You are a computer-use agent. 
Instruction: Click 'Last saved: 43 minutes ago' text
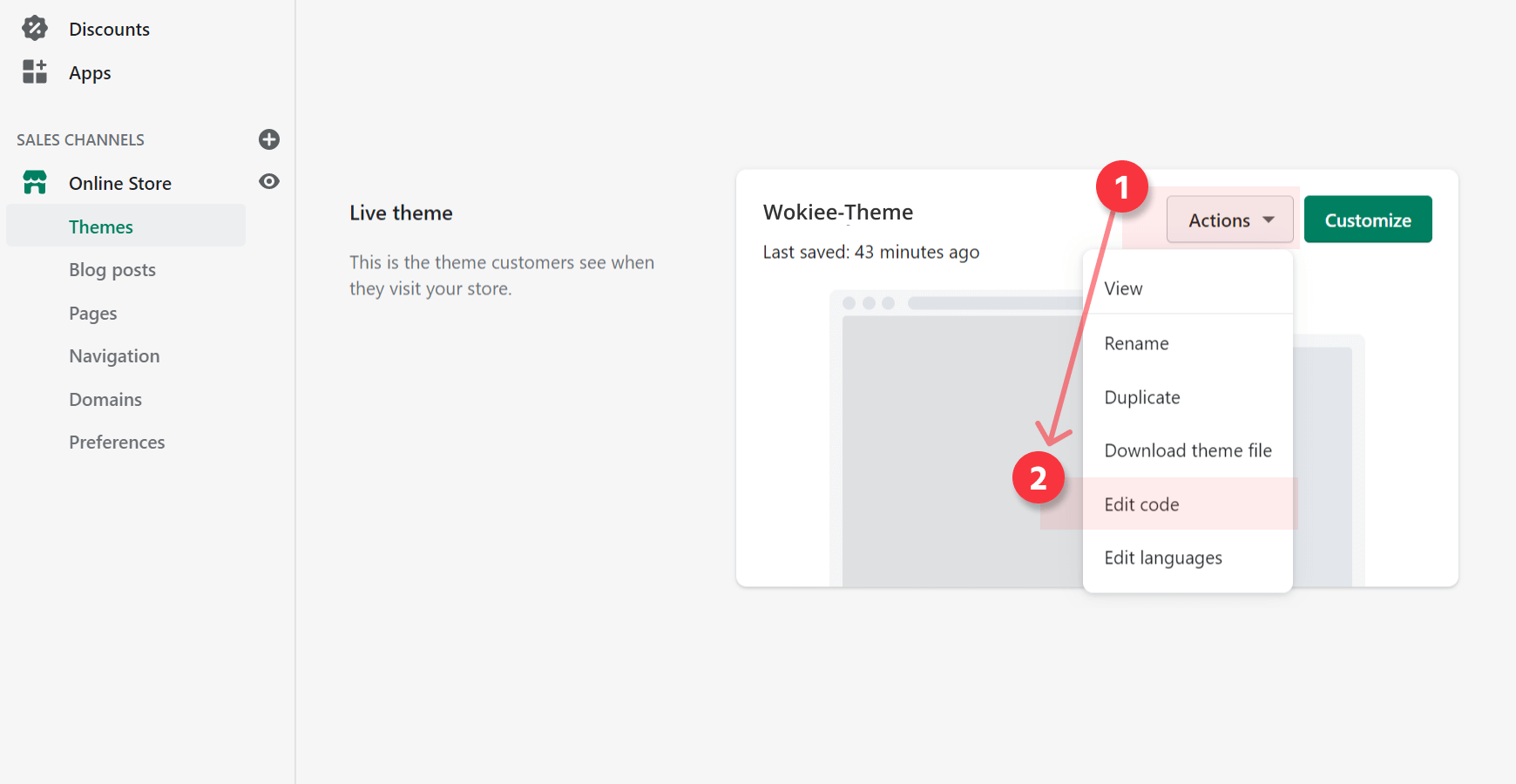(871, 253)
